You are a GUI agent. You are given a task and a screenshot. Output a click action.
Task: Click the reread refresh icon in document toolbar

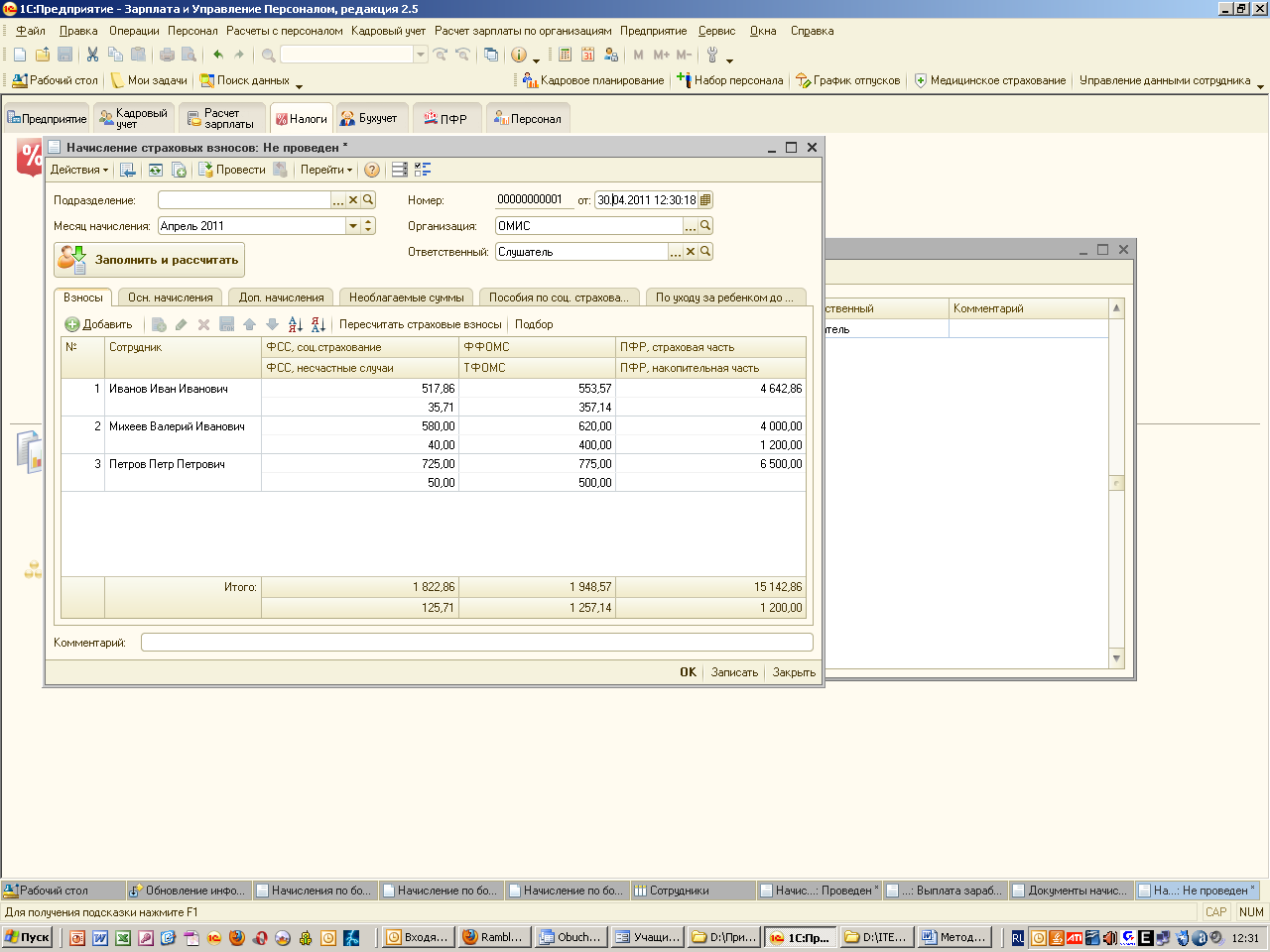coord(156,170)
